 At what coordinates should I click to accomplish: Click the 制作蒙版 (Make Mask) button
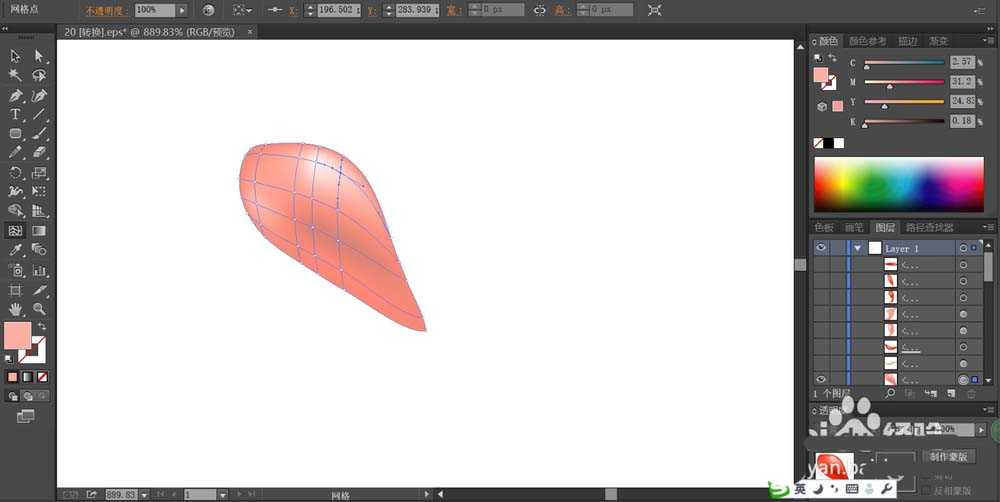(x=950, y=457)
